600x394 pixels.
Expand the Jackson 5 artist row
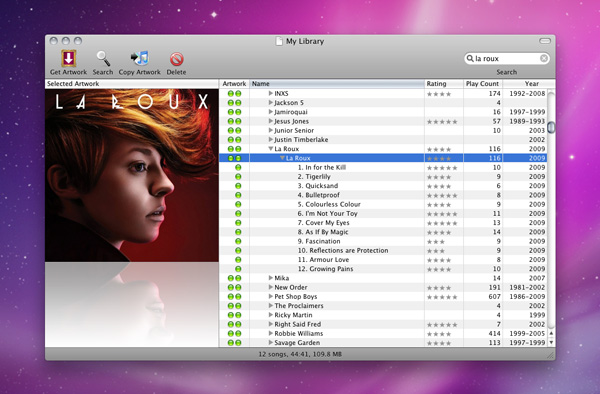tap(271, 103)
